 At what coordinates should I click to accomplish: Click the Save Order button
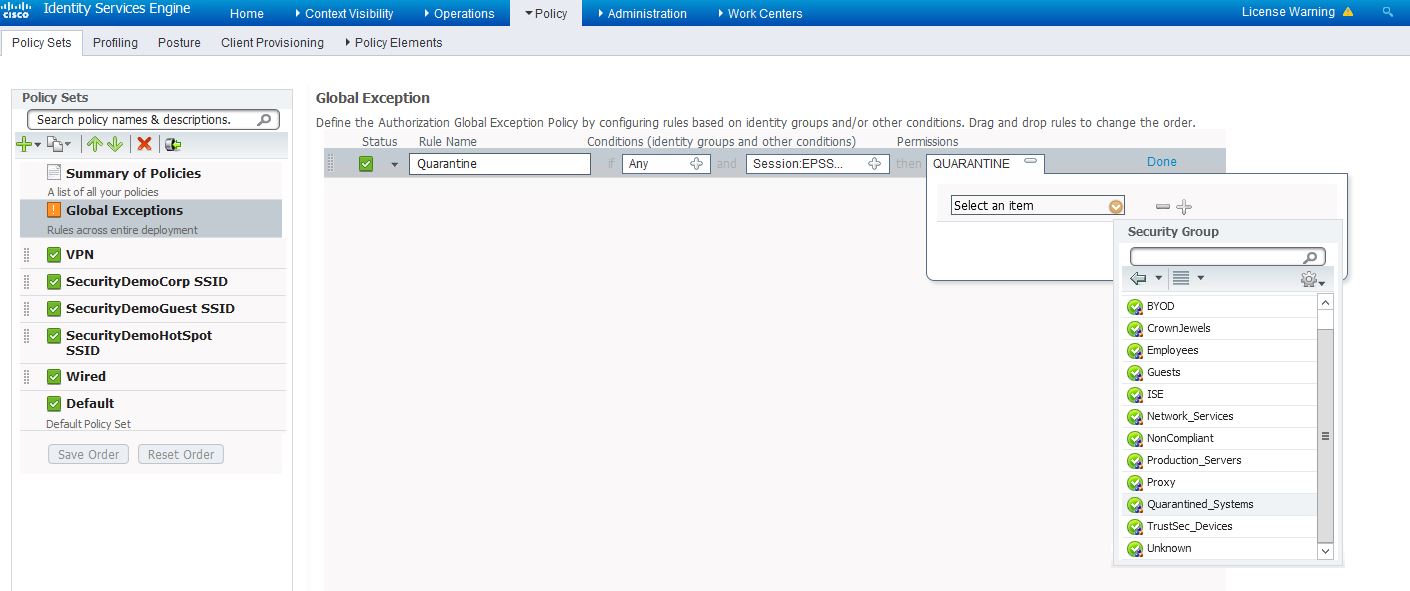(89, 454)
